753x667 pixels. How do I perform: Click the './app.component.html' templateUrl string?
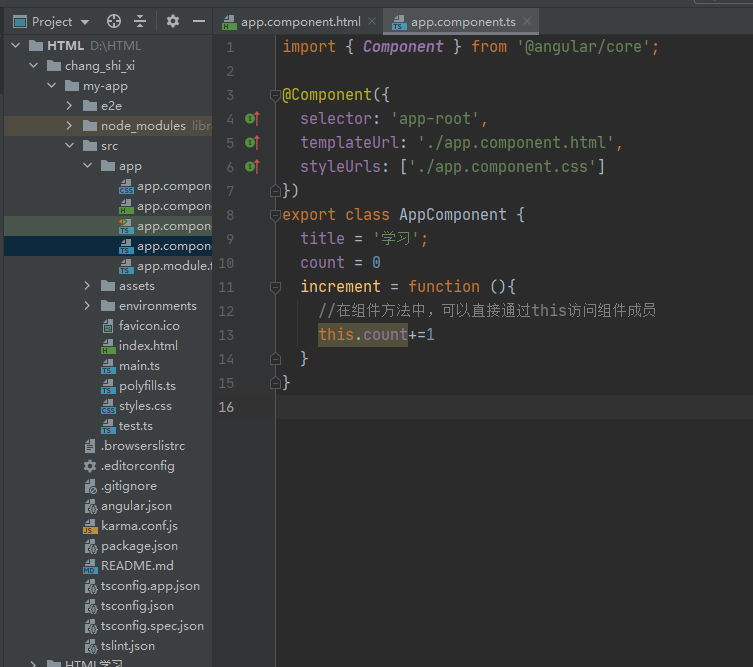click(x=516, y=143)
